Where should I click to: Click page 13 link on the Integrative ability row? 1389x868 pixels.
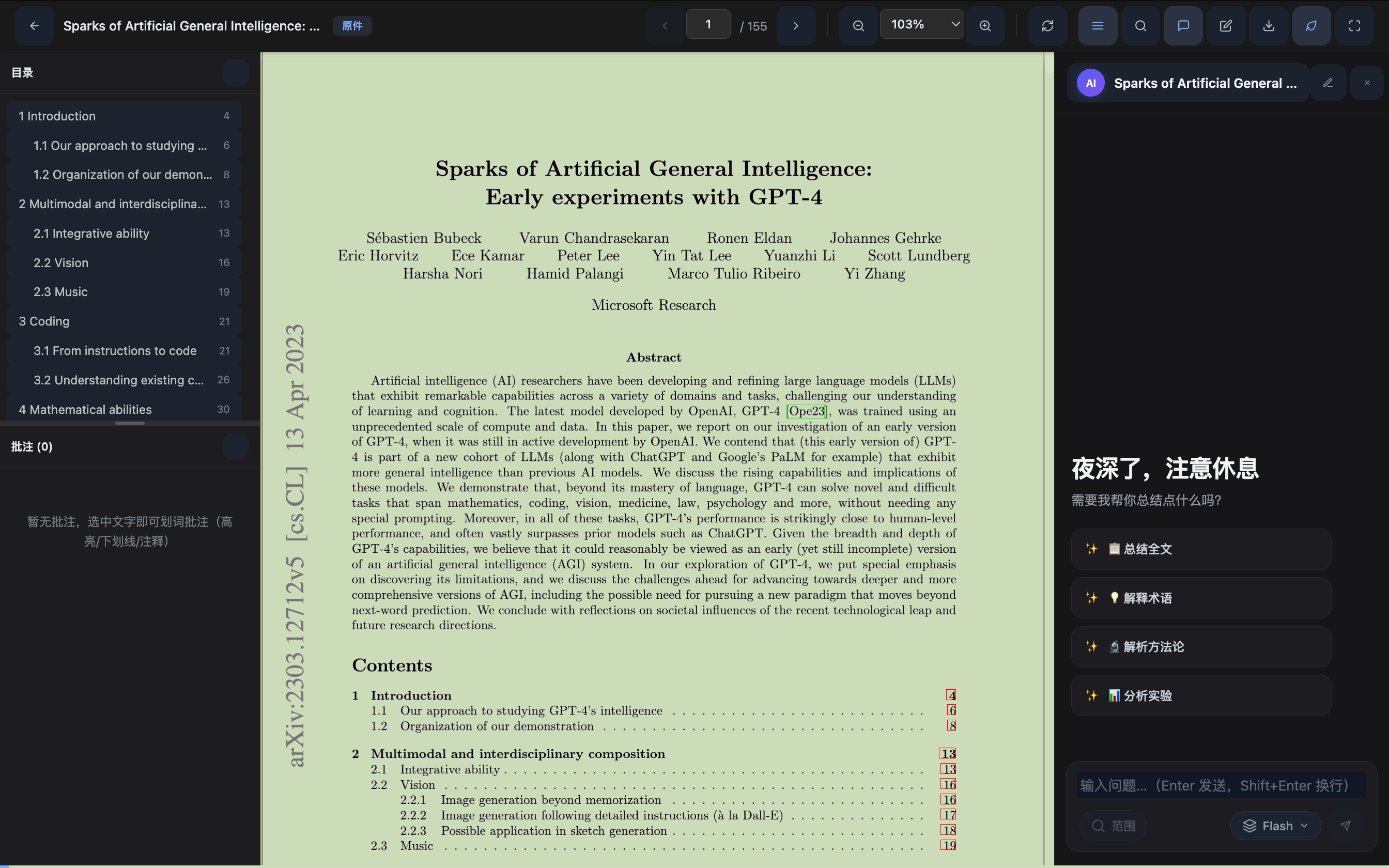(x=948, y=769)
